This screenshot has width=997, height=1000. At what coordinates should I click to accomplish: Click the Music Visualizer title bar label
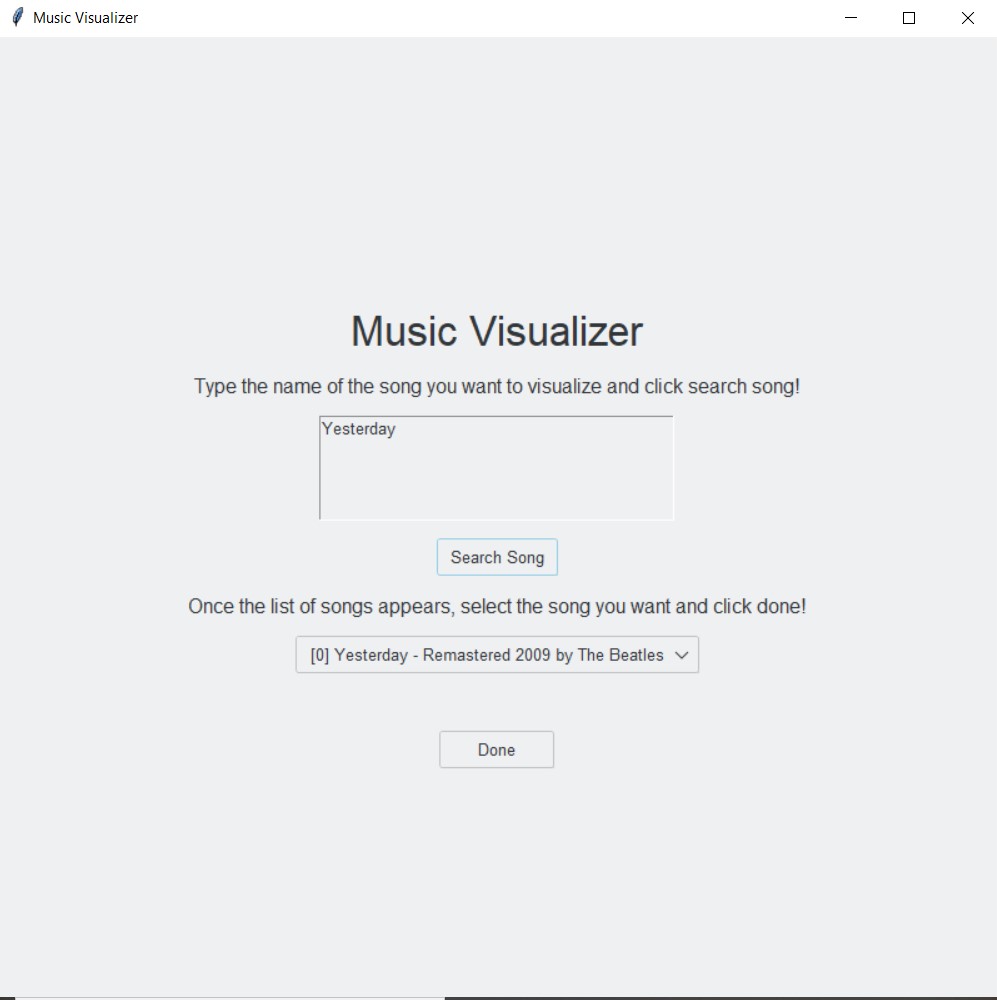86,18
